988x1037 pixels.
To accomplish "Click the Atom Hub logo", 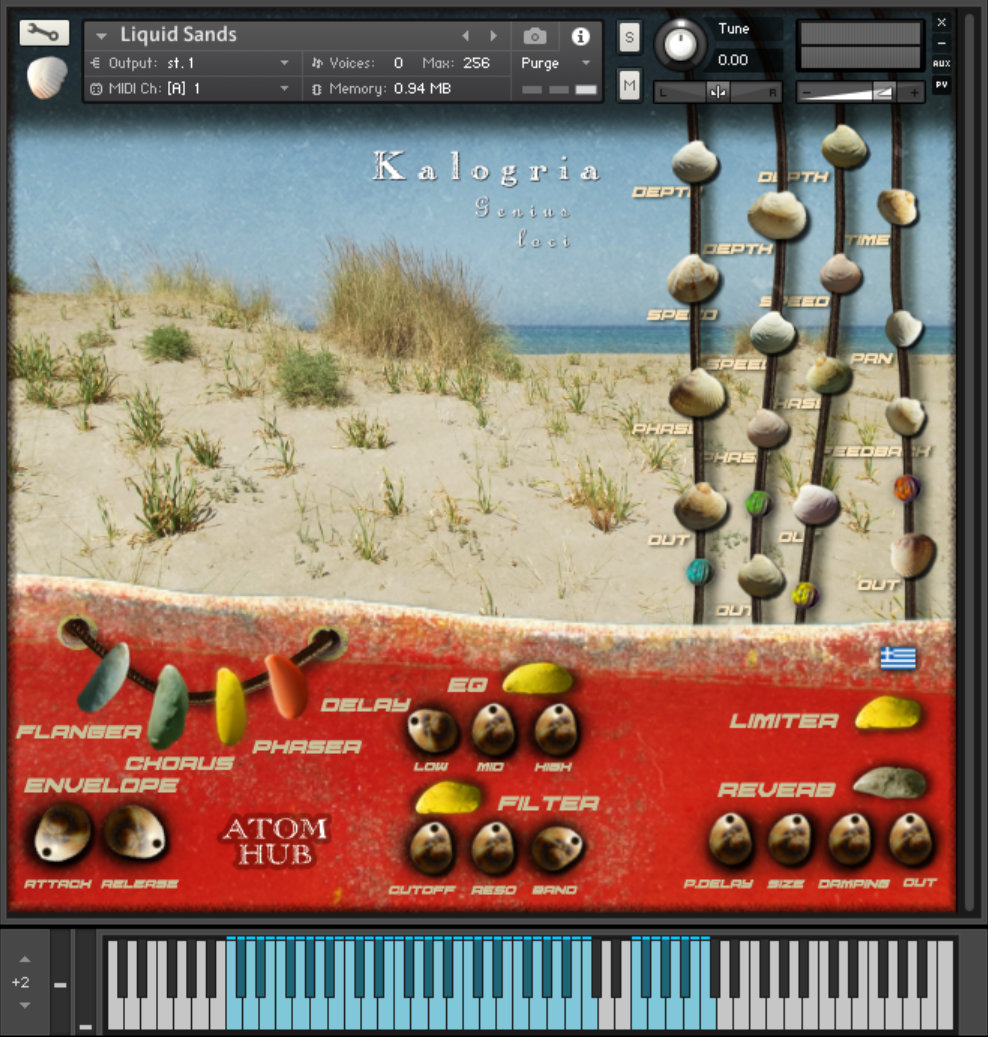I will [x=275, y=841].
